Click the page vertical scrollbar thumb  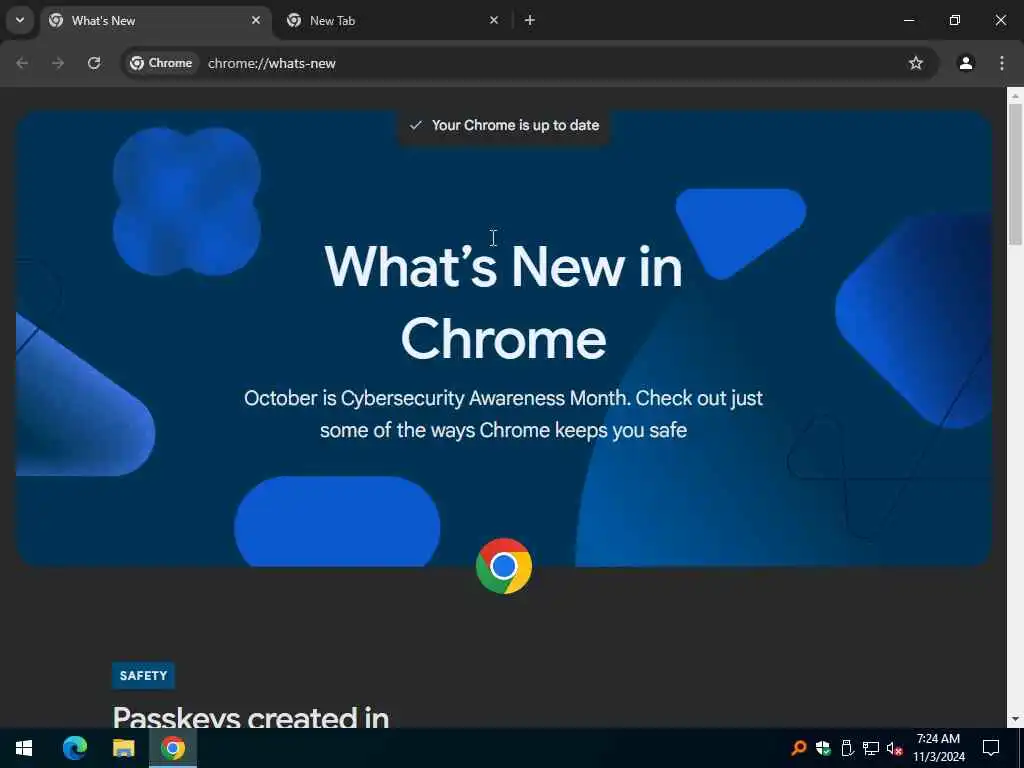pyautogui.click(x=1015, y=174)
